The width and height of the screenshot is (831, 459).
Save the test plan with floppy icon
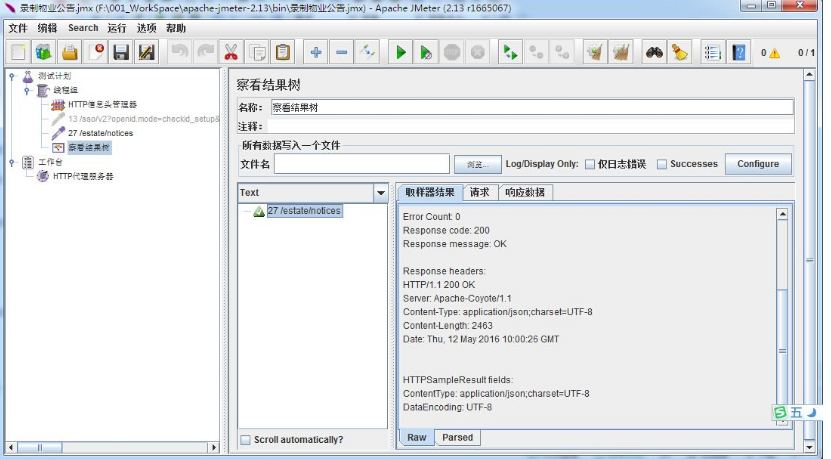[x=121, y=52]
